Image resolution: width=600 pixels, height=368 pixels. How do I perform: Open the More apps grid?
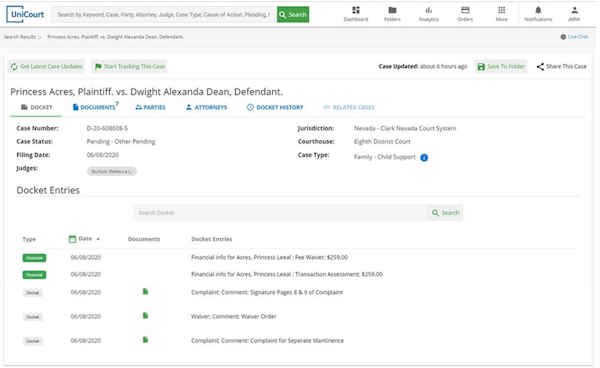tap(501, 14)
